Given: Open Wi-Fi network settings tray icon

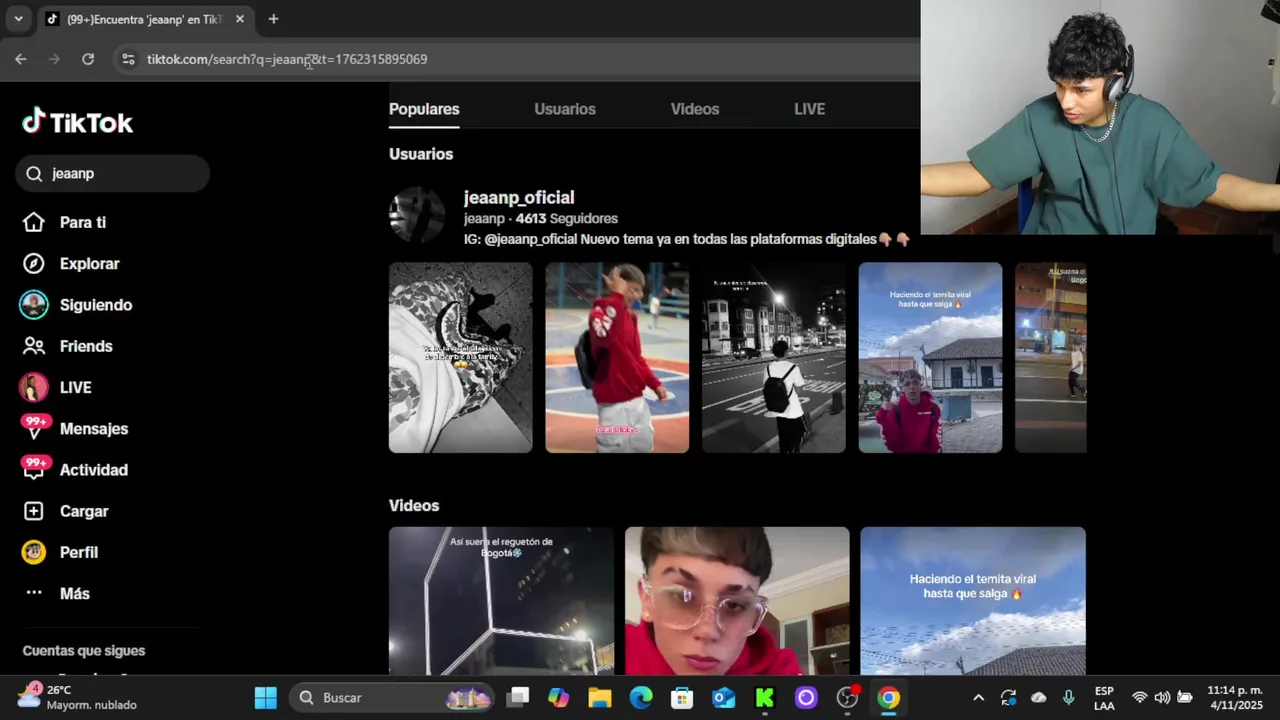Looking at the screenshot, I should (x=1139, y=698).
